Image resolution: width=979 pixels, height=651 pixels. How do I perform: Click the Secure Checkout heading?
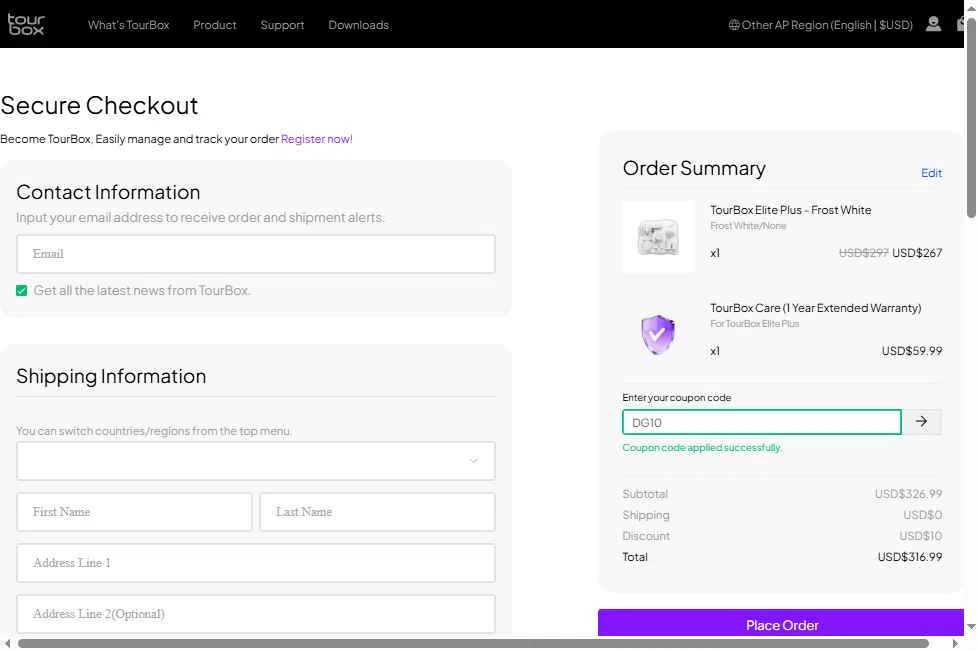(99, 105)
